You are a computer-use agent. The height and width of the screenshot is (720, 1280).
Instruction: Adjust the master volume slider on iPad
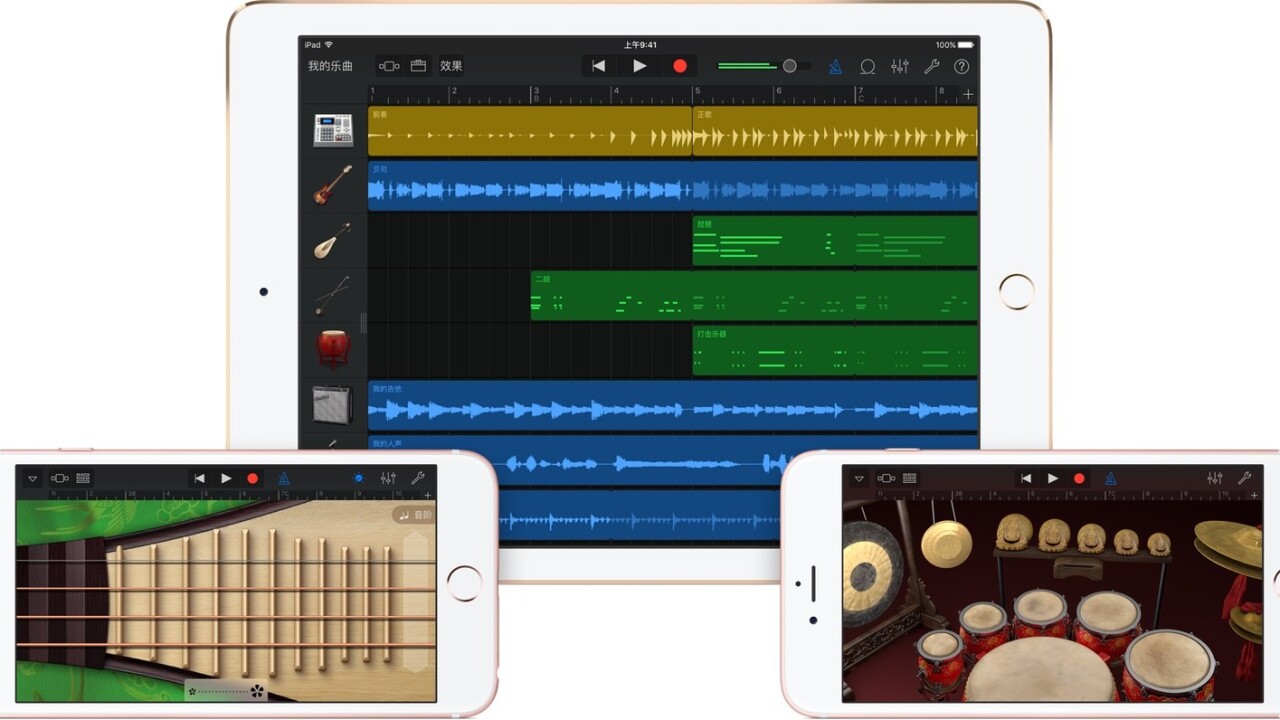click(789, 66)
